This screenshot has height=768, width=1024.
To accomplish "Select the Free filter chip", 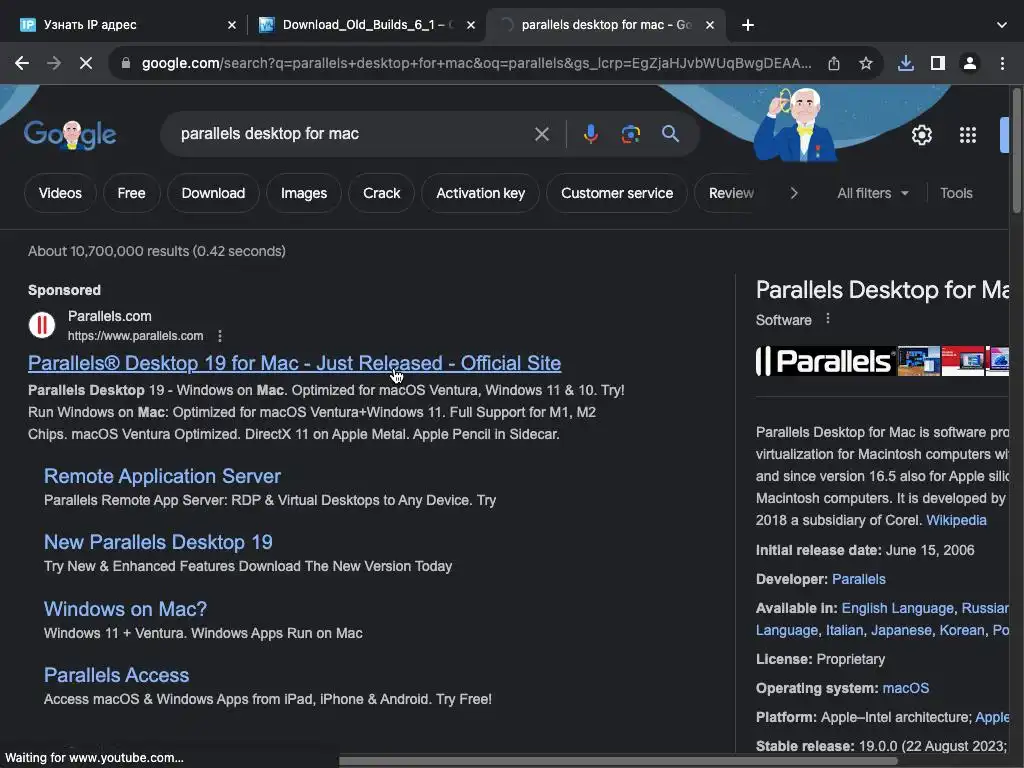I will pos(131,193).
